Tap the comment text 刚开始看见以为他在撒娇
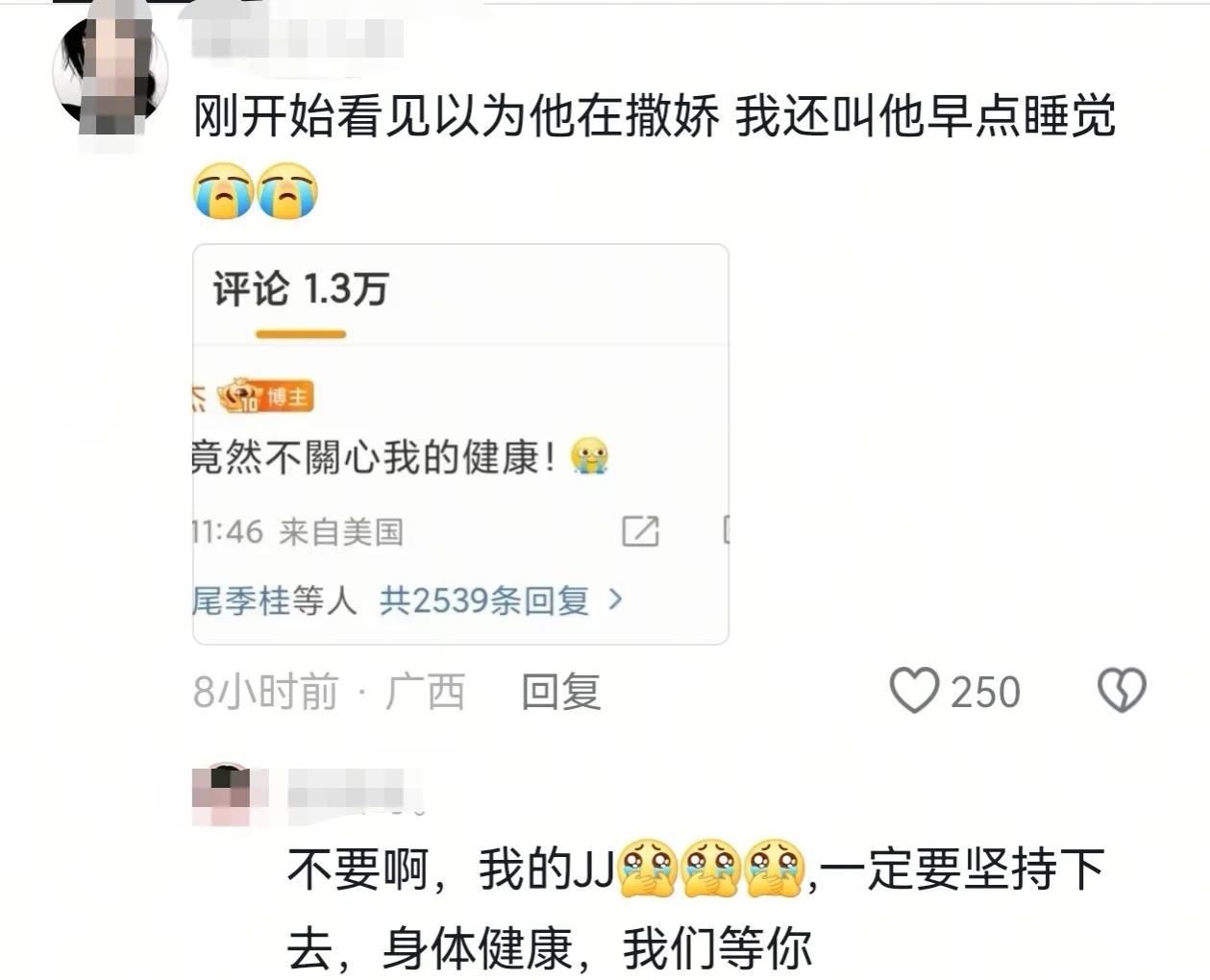The image size is (1210, 980). 457,117
